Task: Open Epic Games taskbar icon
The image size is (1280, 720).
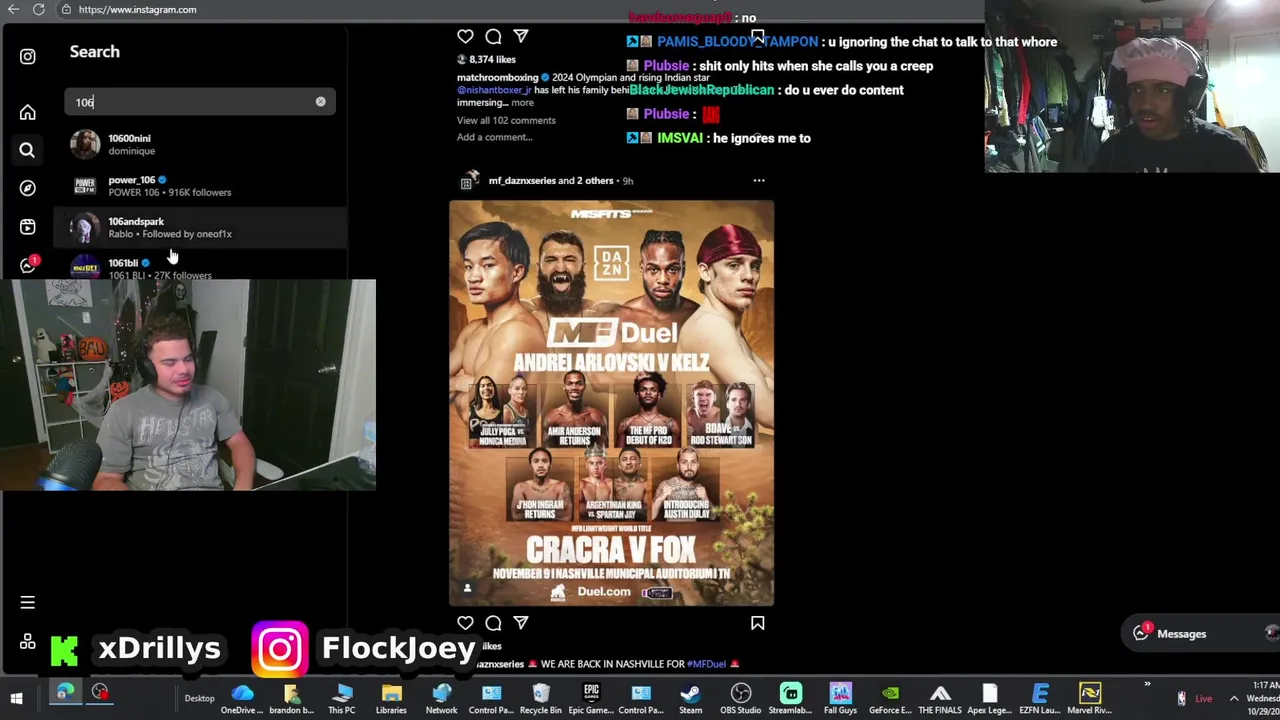Action: (x=591, y=698)
